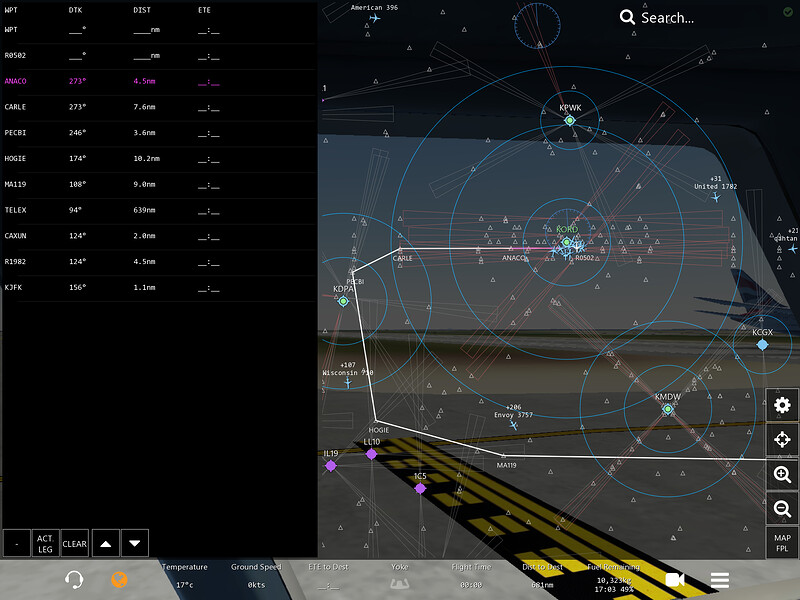Open the hamburger main menu
Screen dimensions: 800x600
719,580
